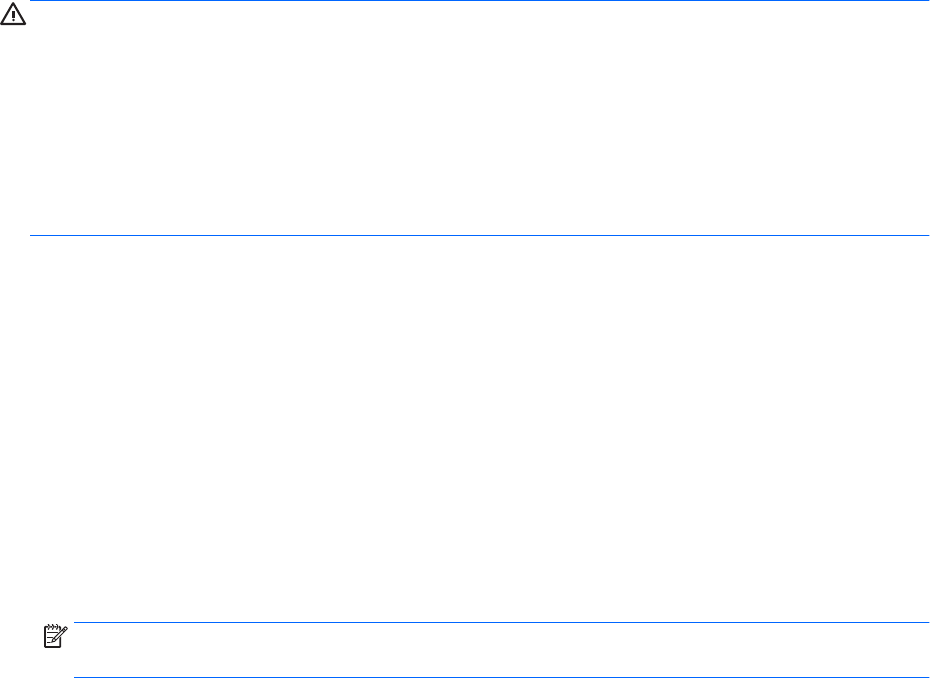This screenshot has width=930, height=678.
Task: Click the blue rule ending the caution block
Action: (480, 235)
